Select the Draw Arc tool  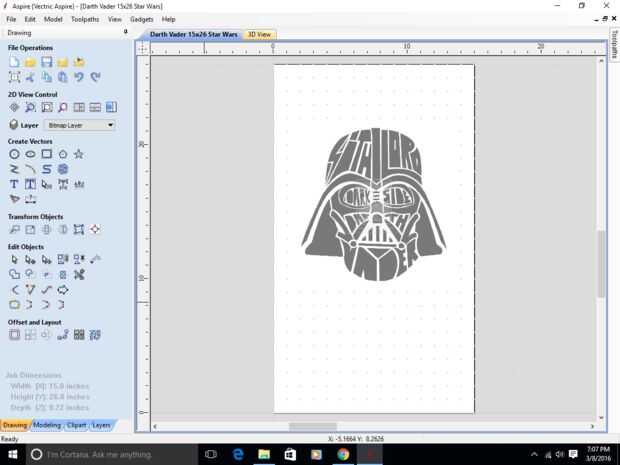click(30, 169)
